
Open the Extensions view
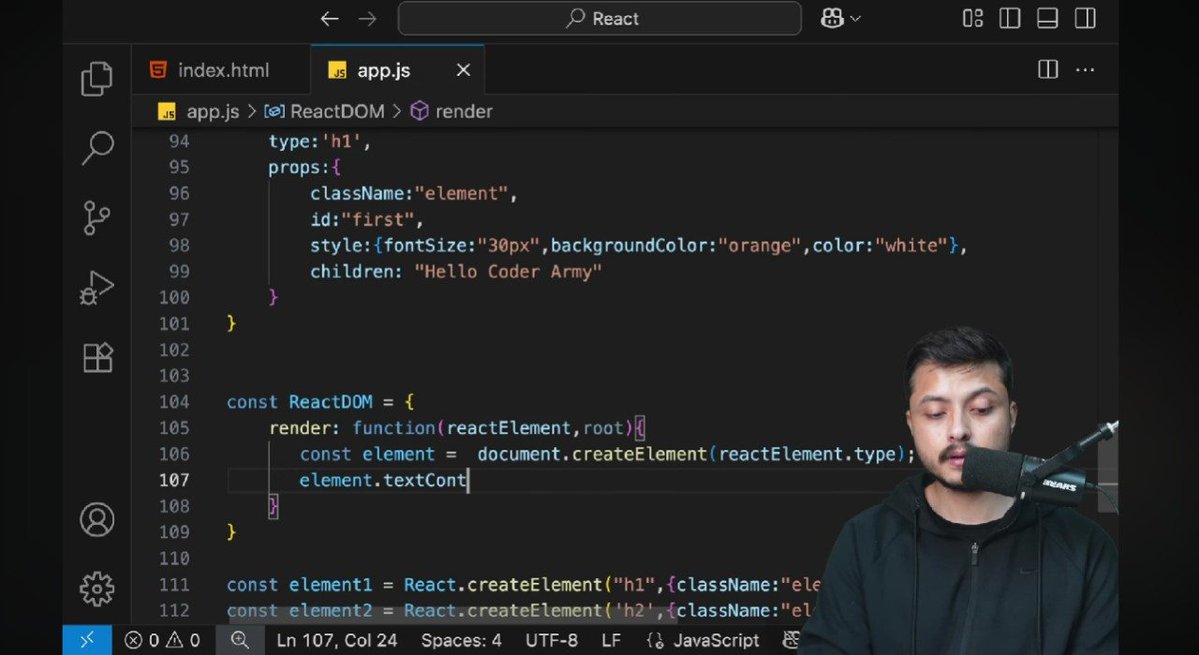coord(96,357)
